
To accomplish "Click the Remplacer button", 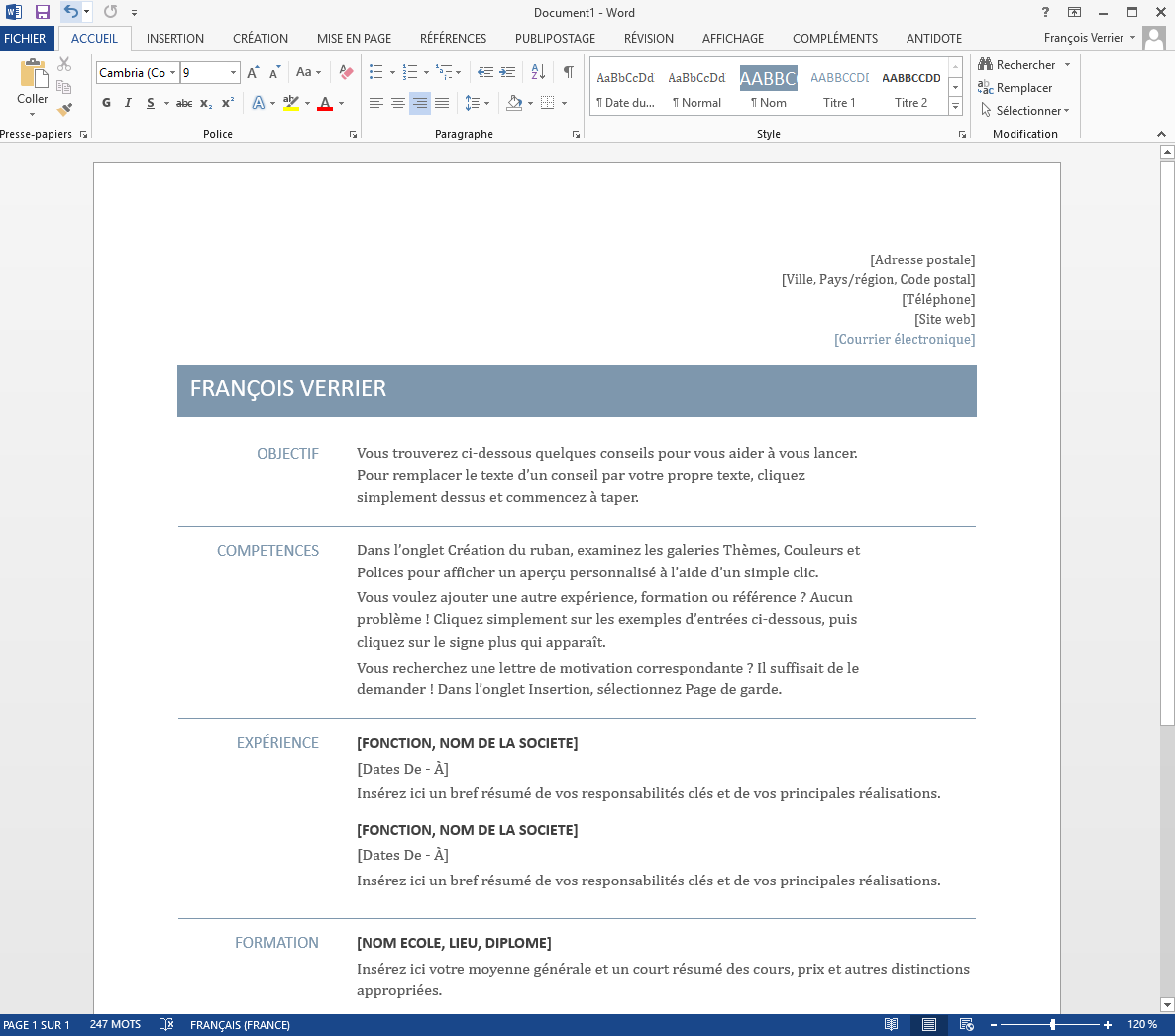I will (1015, 88).
